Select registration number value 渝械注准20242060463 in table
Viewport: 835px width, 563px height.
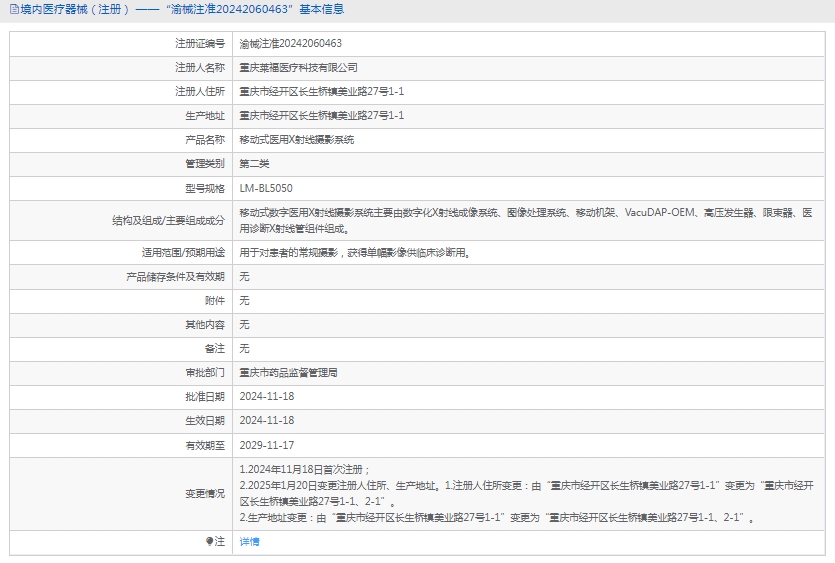(x=290, y=44)
